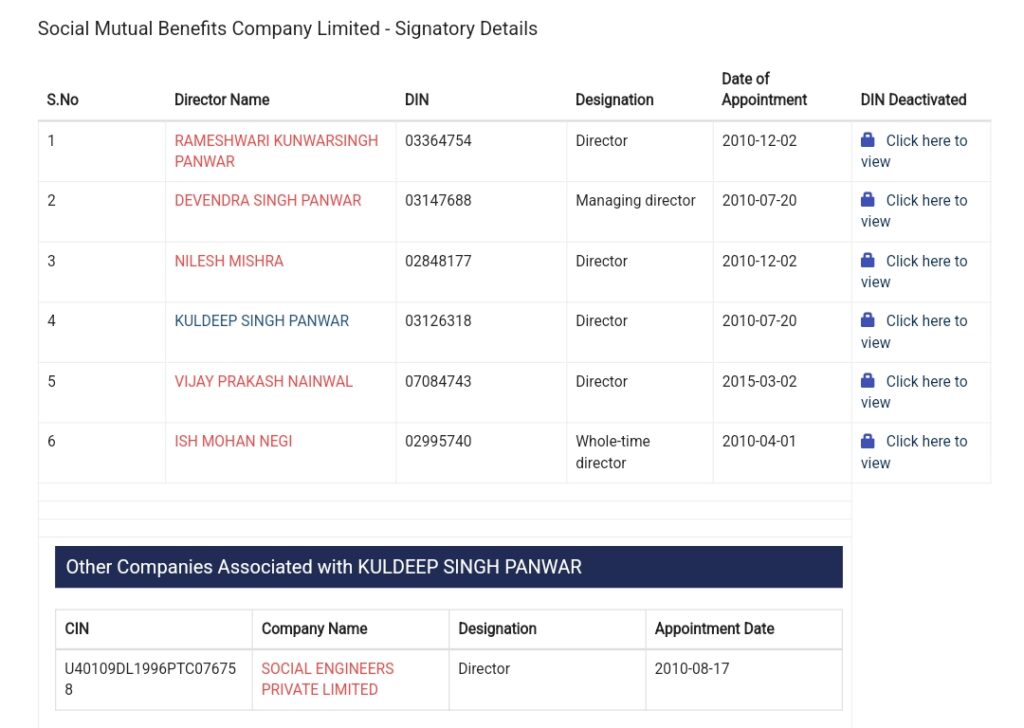
Task: Click lock icon in Vijay Prakash Nainwal row
Action: (867, 381)
